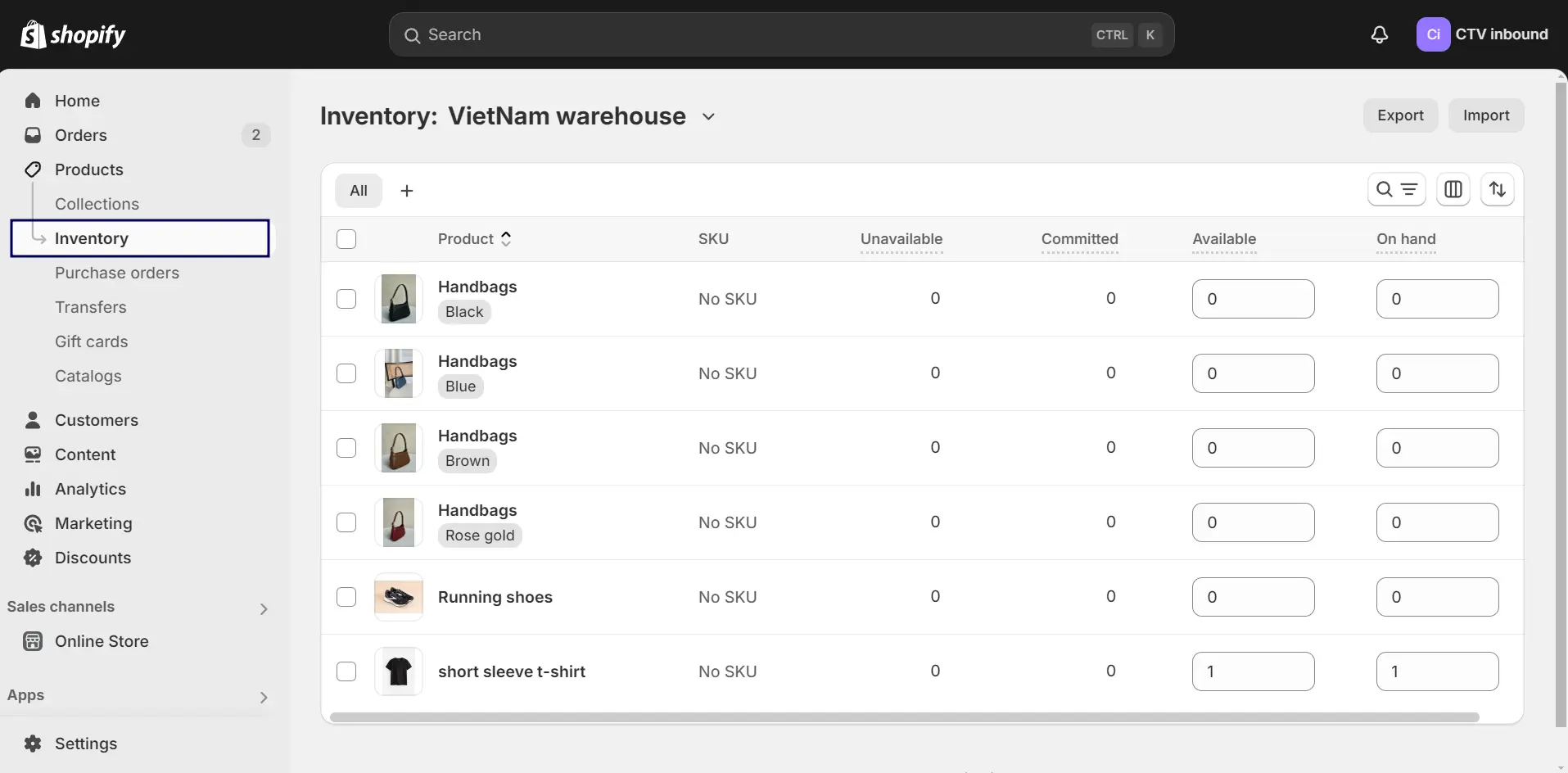This screenshot has width=1568, height=773.
Task: Check the Handbags Black row checkbox
Action: coord(346,299)
